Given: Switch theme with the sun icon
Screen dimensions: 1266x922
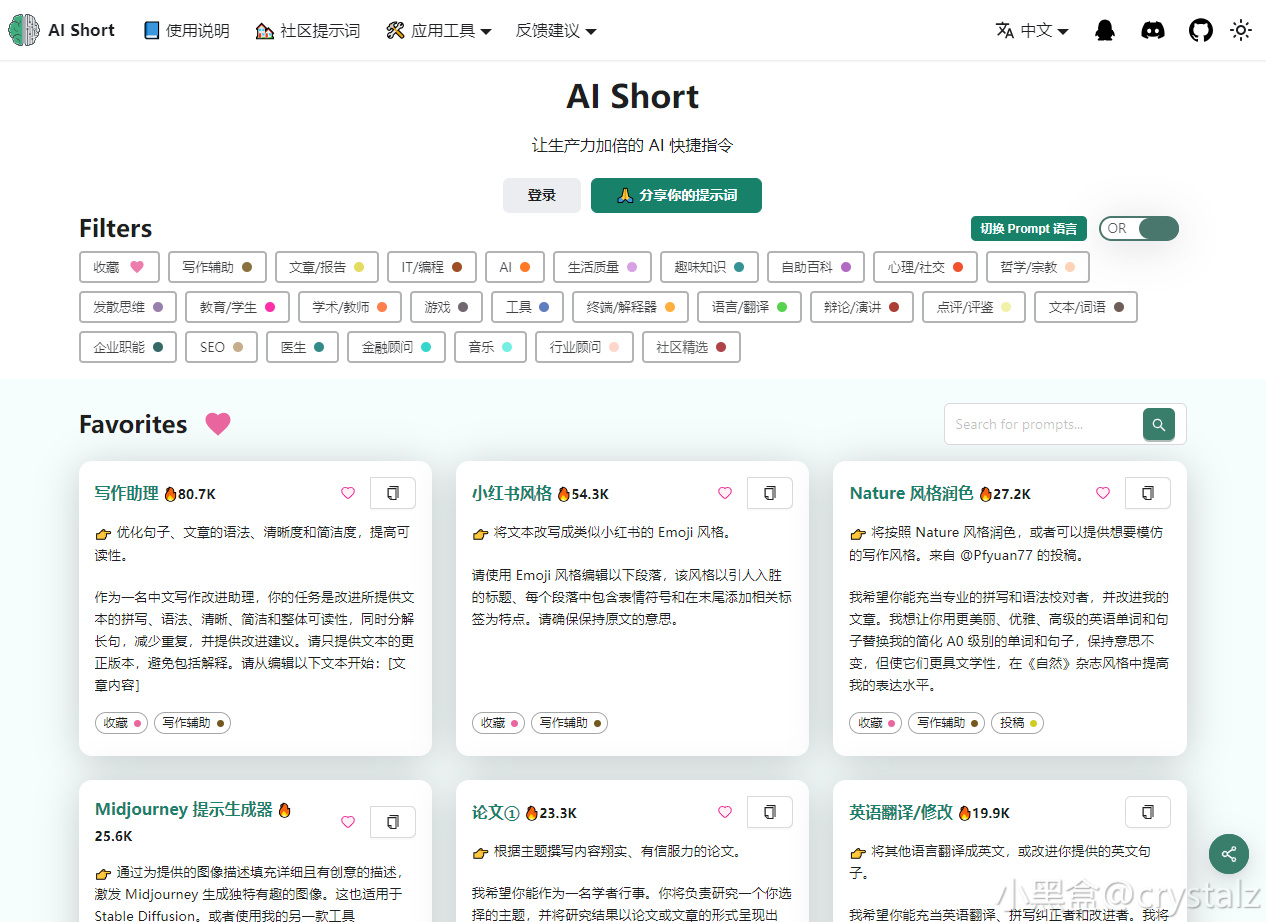Looking at the screenshot, I should [x=1241, y=30].
